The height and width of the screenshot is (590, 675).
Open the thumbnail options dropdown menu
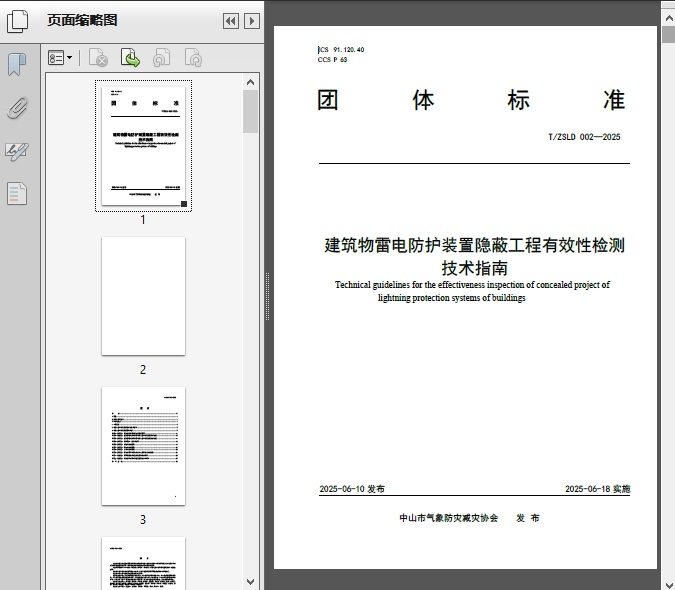pos(60,57)
